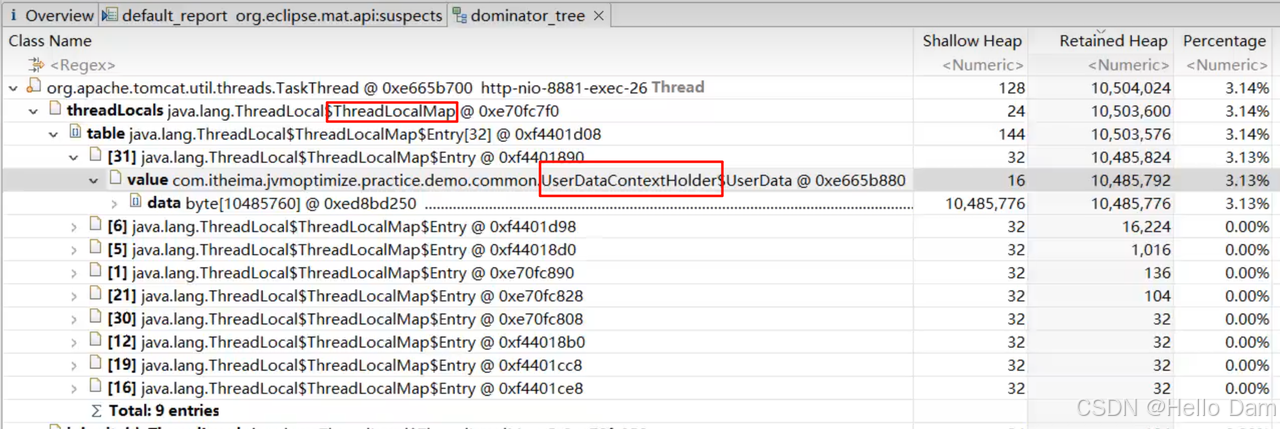The width and height of the screenshot is (1280, 429).
Task: Select the Total: 9 entries row
Action: (640, 411)
